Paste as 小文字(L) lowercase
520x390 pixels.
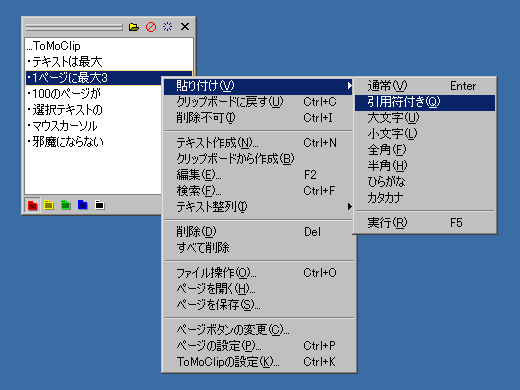click(425, 134)
